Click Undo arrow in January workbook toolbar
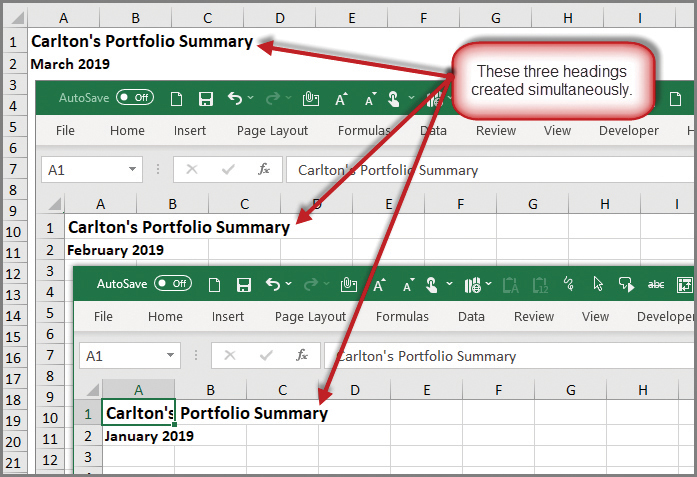This screenshot has height=477, width=697. click(x=273, y=284)
